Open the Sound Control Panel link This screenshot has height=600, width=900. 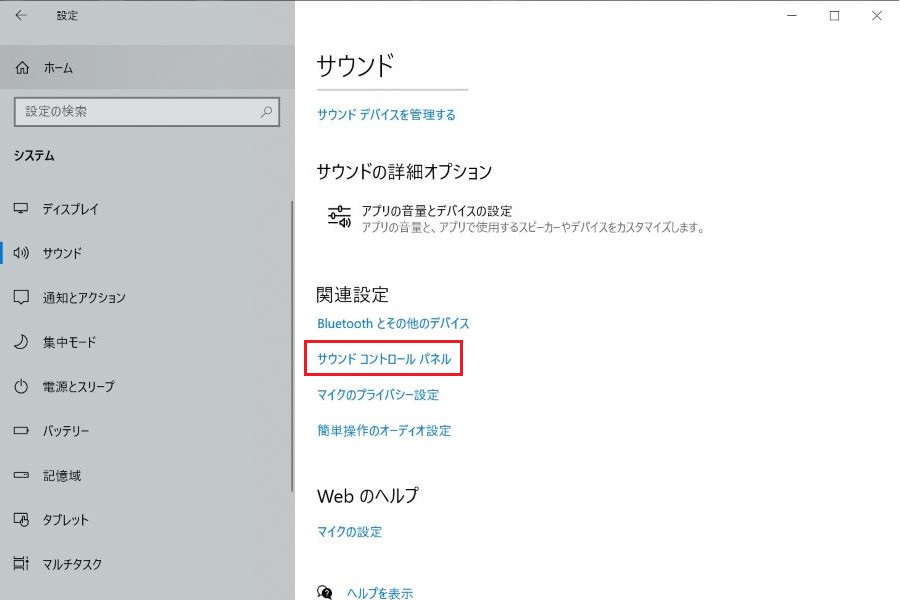click(x=384, y=359)
